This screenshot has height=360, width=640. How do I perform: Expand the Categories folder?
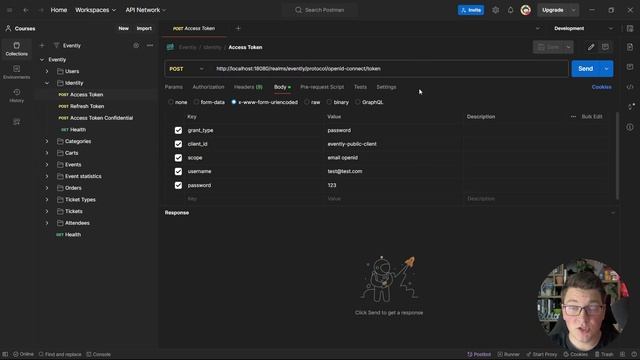(47, 141)
